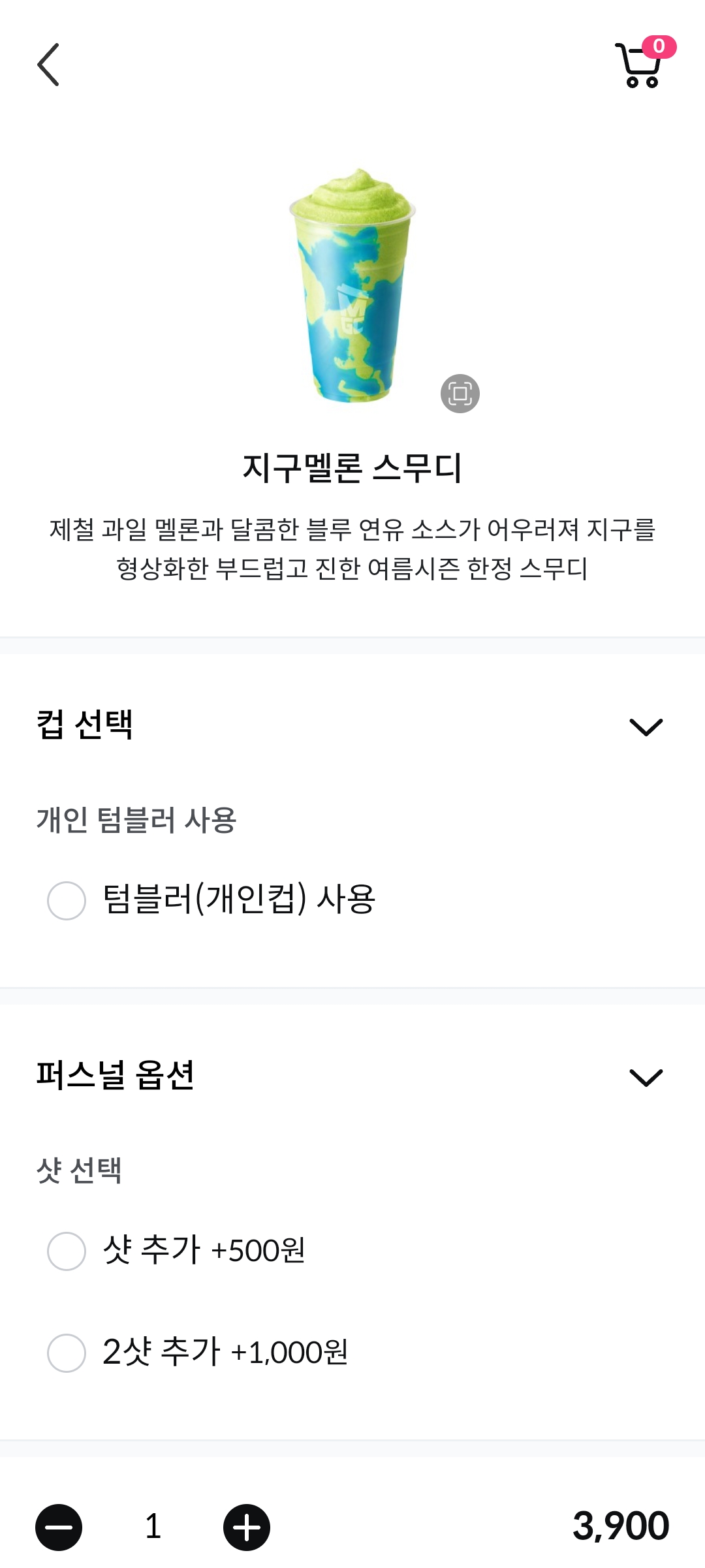This screenshot has height=1568, width=705.
Task: Open the enlarge image view icon
Action: [x=460, y=394]
